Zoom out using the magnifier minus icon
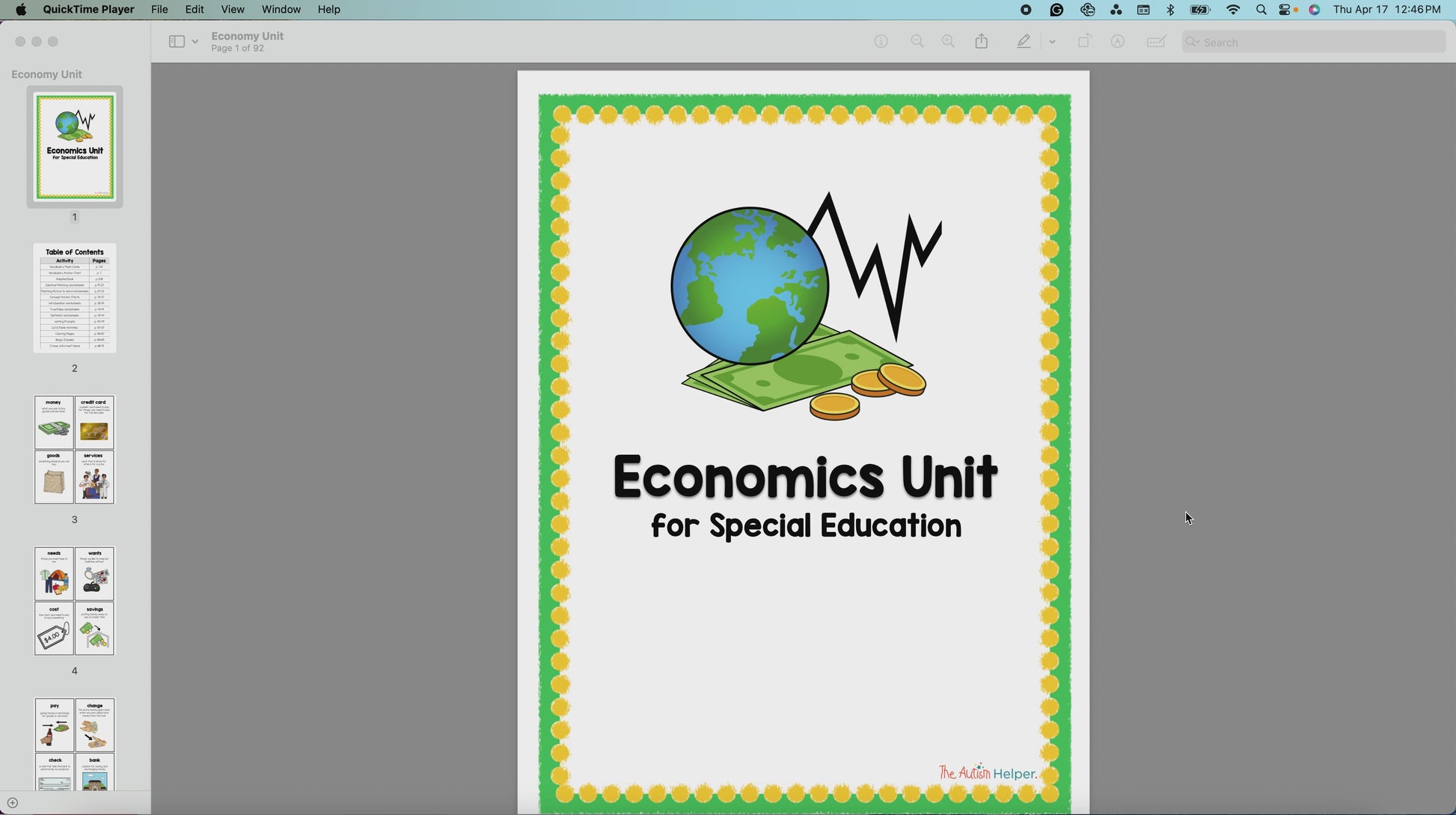1456x815 pixels. [917, 42]
